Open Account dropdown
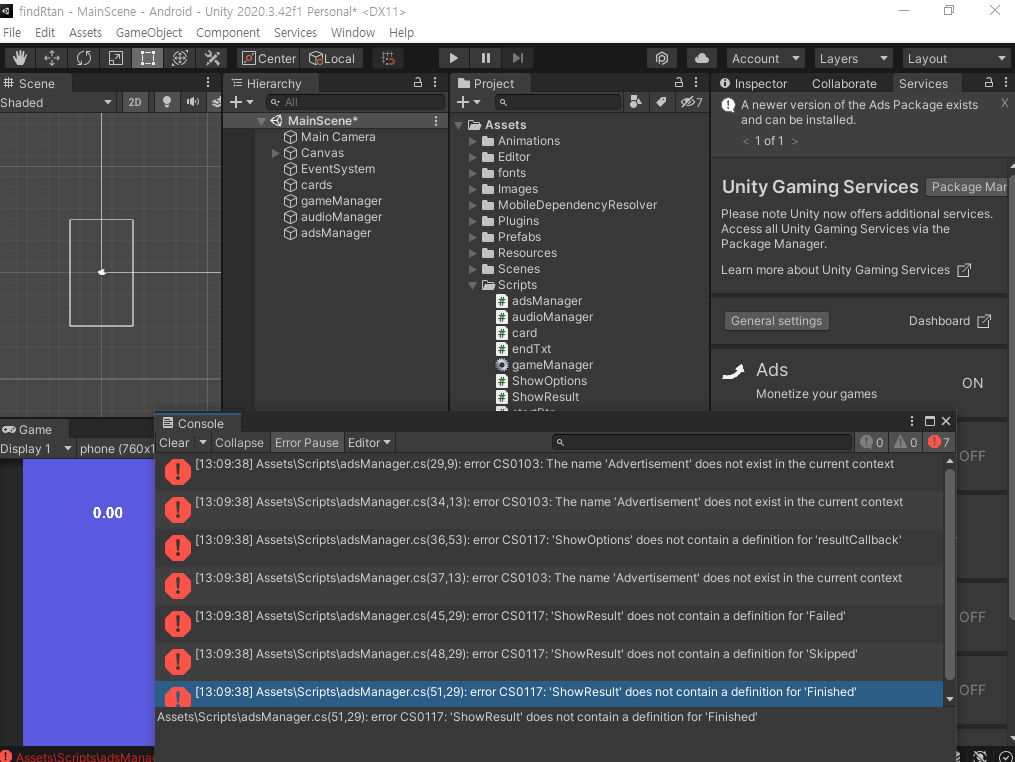Image resolution: width=1015 pixels, height=762 pixels. coord(766,58)
